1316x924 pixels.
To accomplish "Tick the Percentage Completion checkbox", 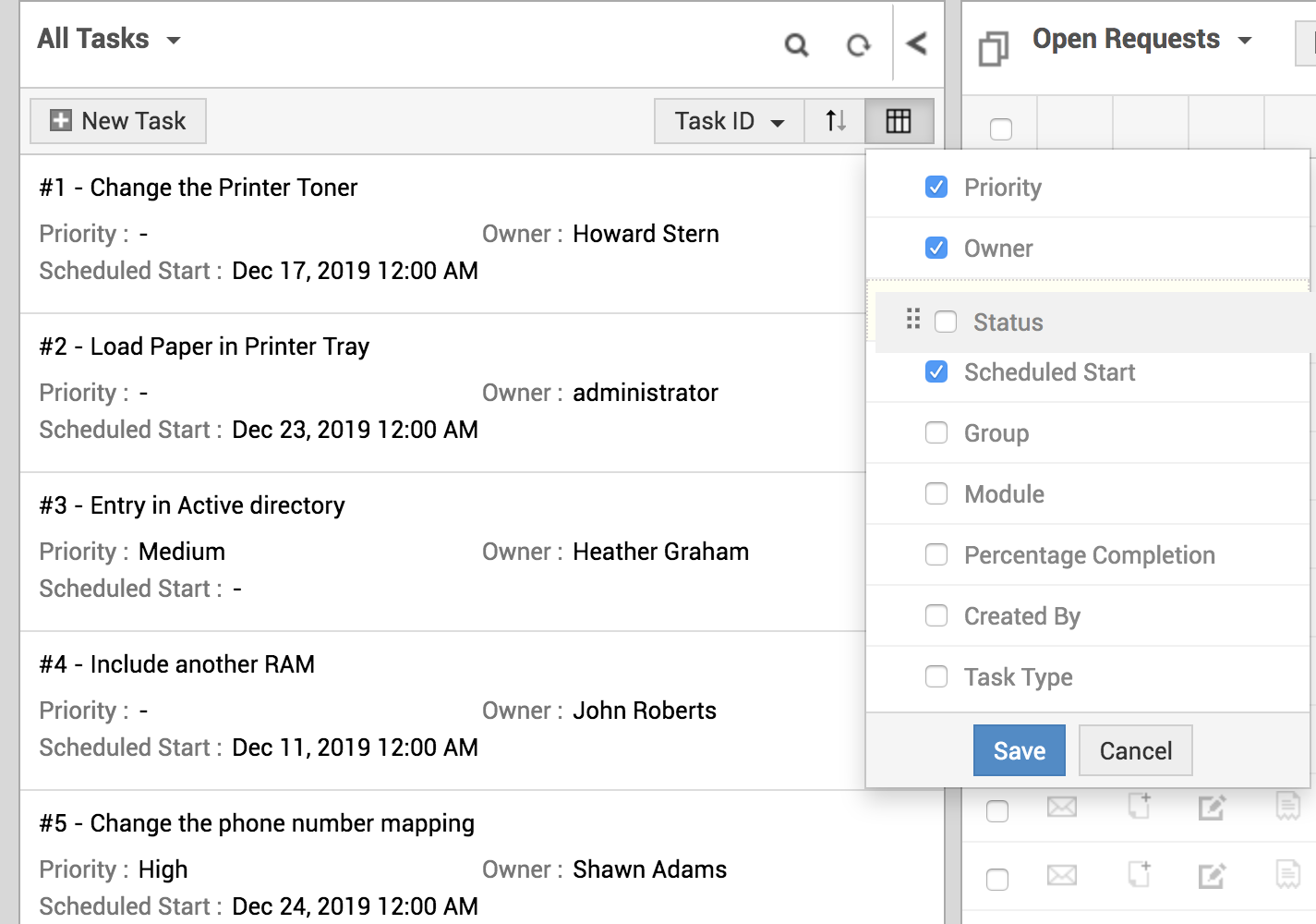I will [936, 554].
